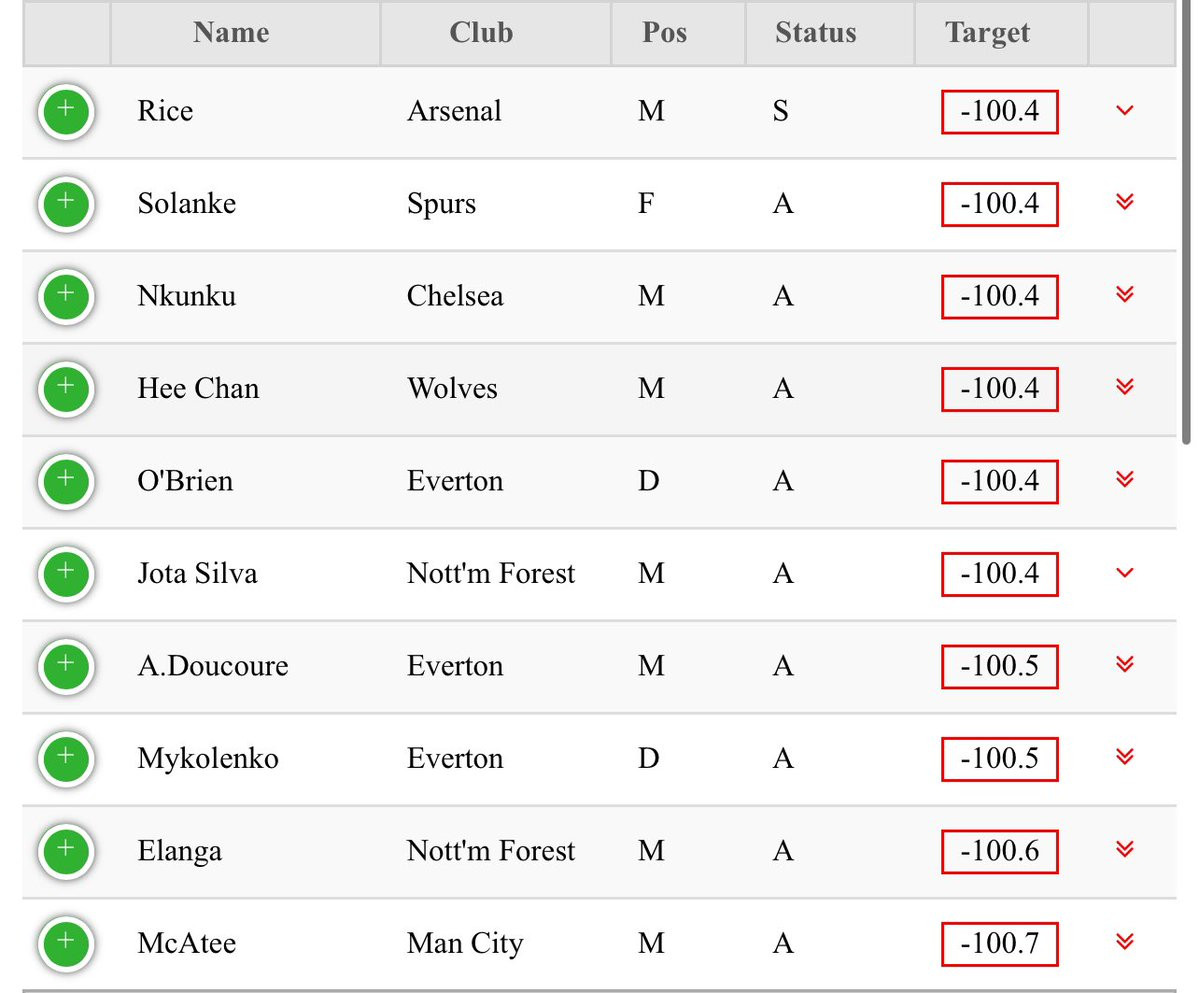
Task: Tap the plus icon for O'Brien
Action: [x=66, y=482]
